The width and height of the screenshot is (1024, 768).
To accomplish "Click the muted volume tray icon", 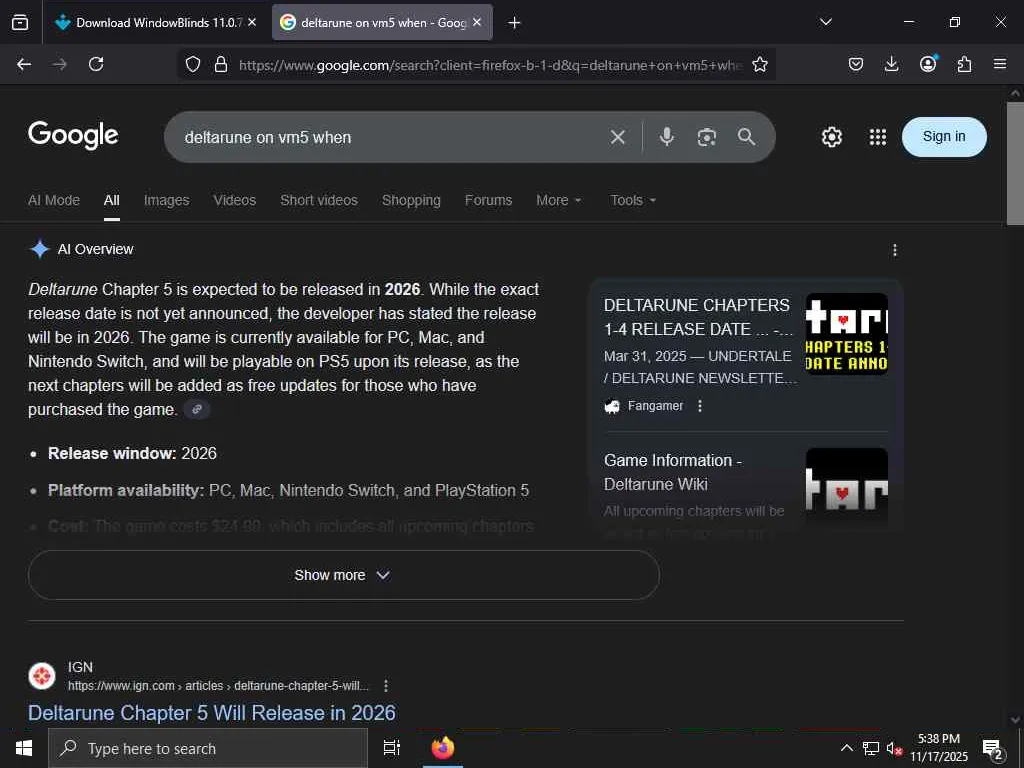I will 893,748.
